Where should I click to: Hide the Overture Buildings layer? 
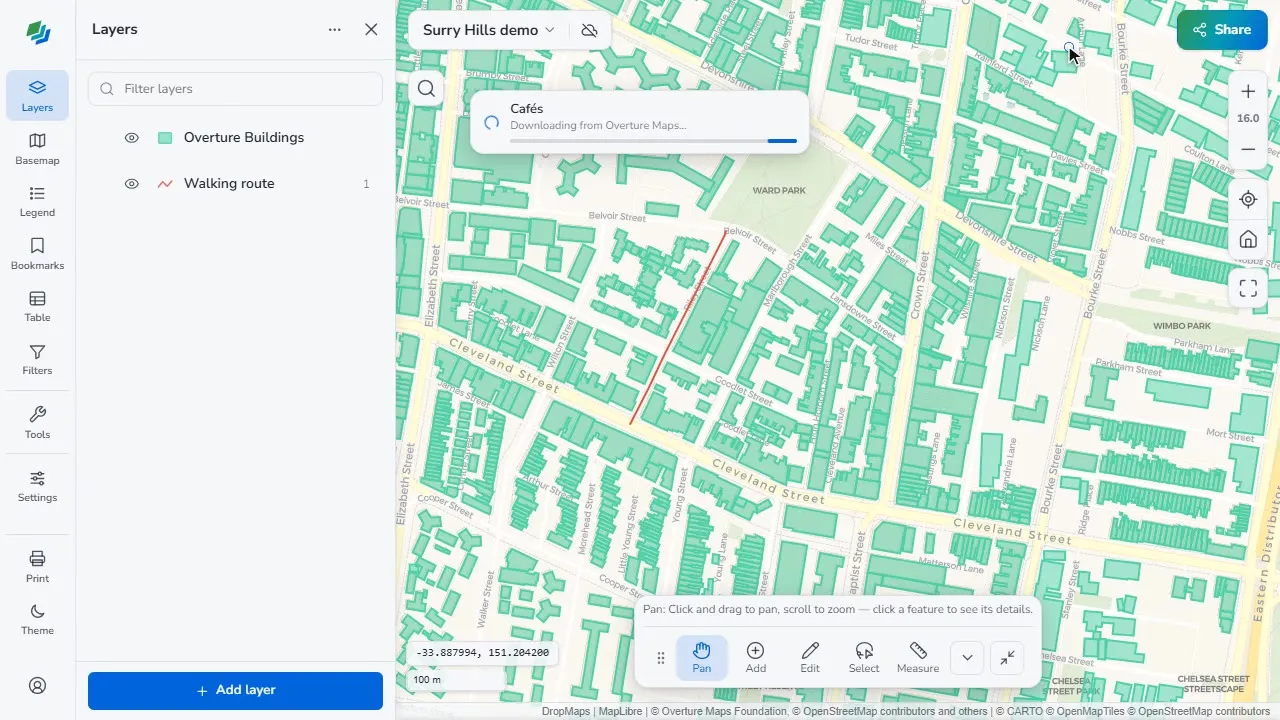click(131, 138)
